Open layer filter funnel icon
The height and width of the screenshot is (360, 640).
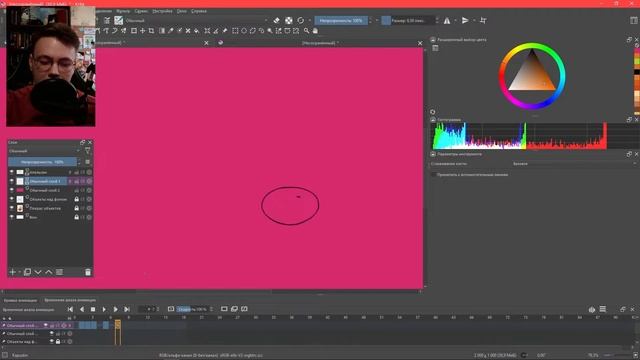(87, 151)
